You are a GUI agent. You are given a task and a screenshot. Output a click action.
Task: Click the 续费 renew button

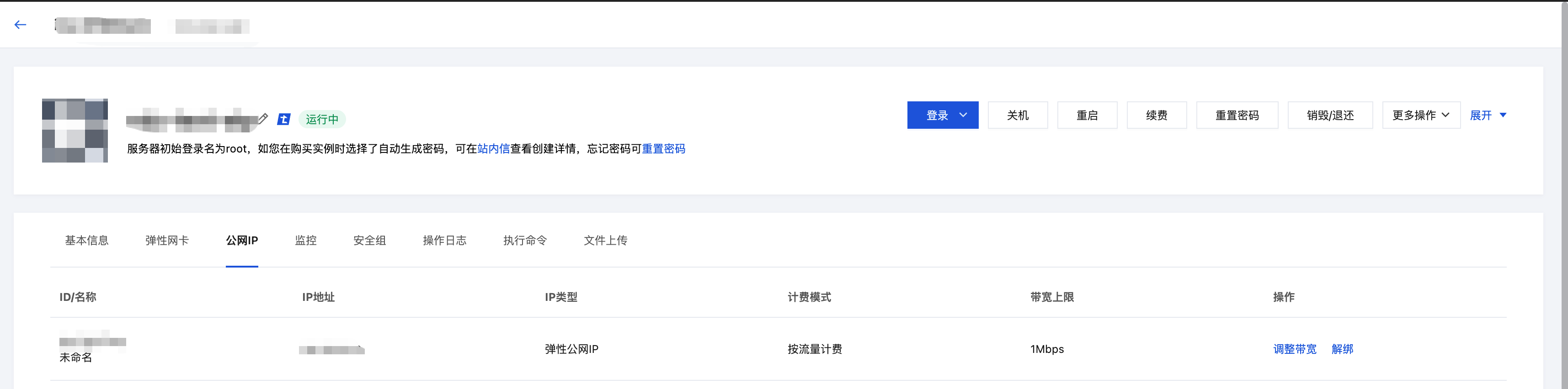click(1156, 116)
